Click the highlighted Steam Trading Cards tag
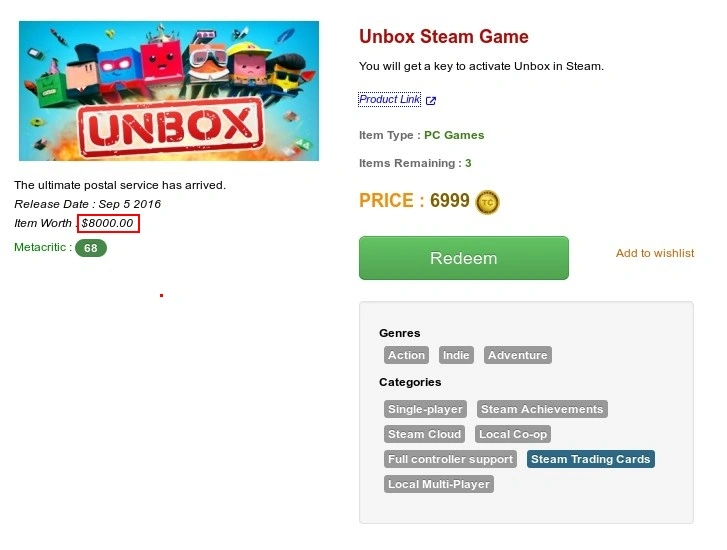The image size is (727, 550). [x=591, y=459]
